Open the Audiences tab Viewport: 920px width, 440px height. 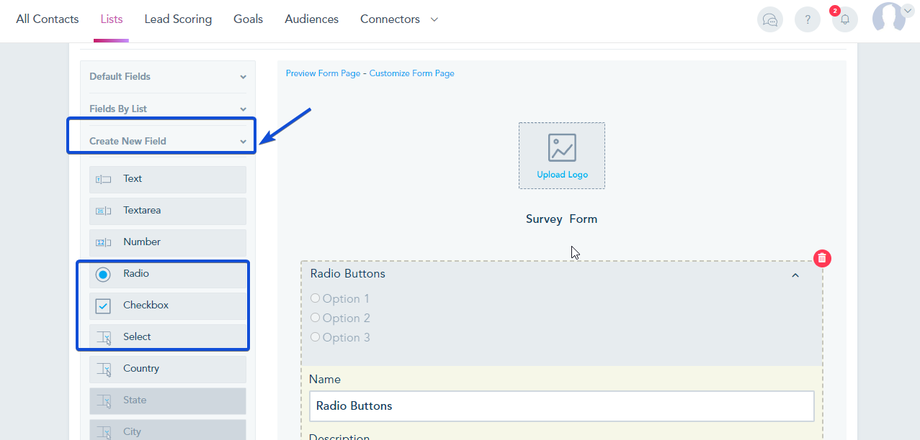pos(311,19)
